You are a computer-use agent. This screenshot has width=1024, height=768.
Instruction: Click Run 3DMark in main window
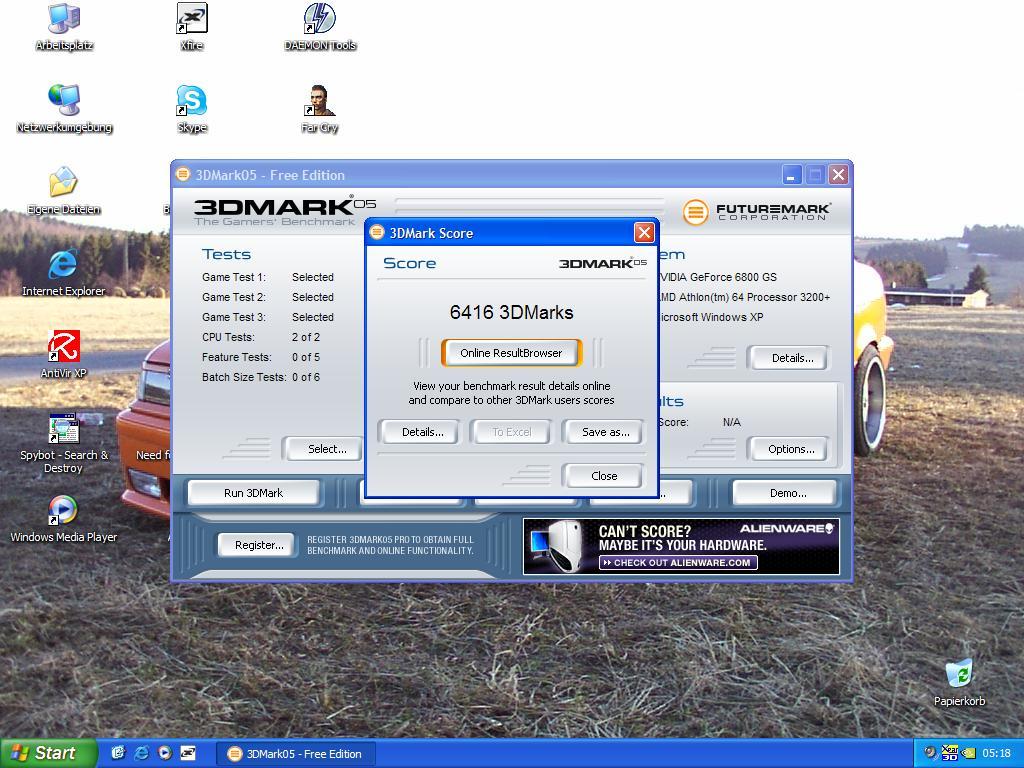pos(253,493)
